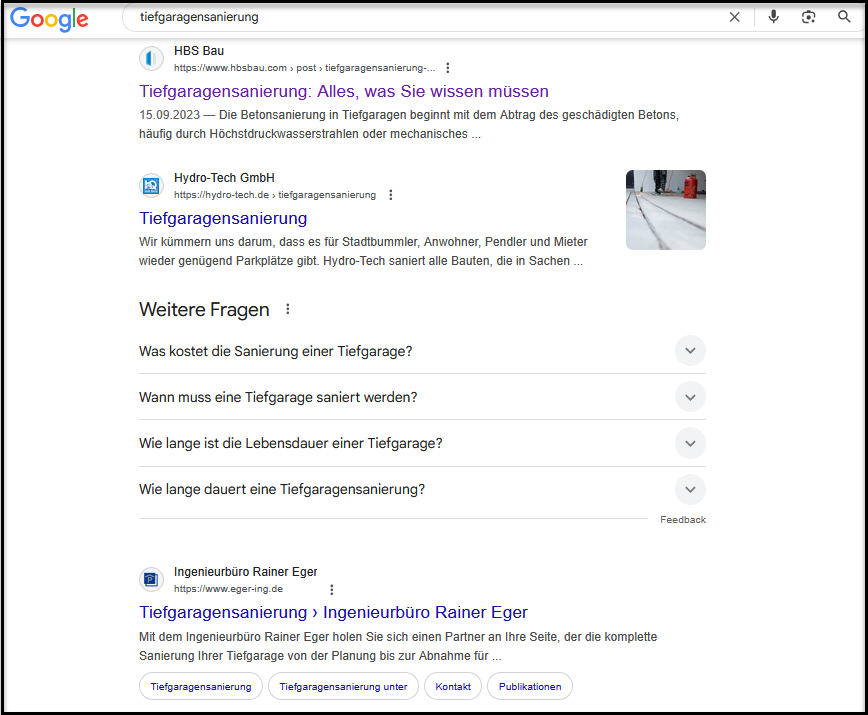Click the 'Ingenieurbüro Rainer Eger' site name
The height and width of the screenshot is (715, 868).
click(245, 572)
